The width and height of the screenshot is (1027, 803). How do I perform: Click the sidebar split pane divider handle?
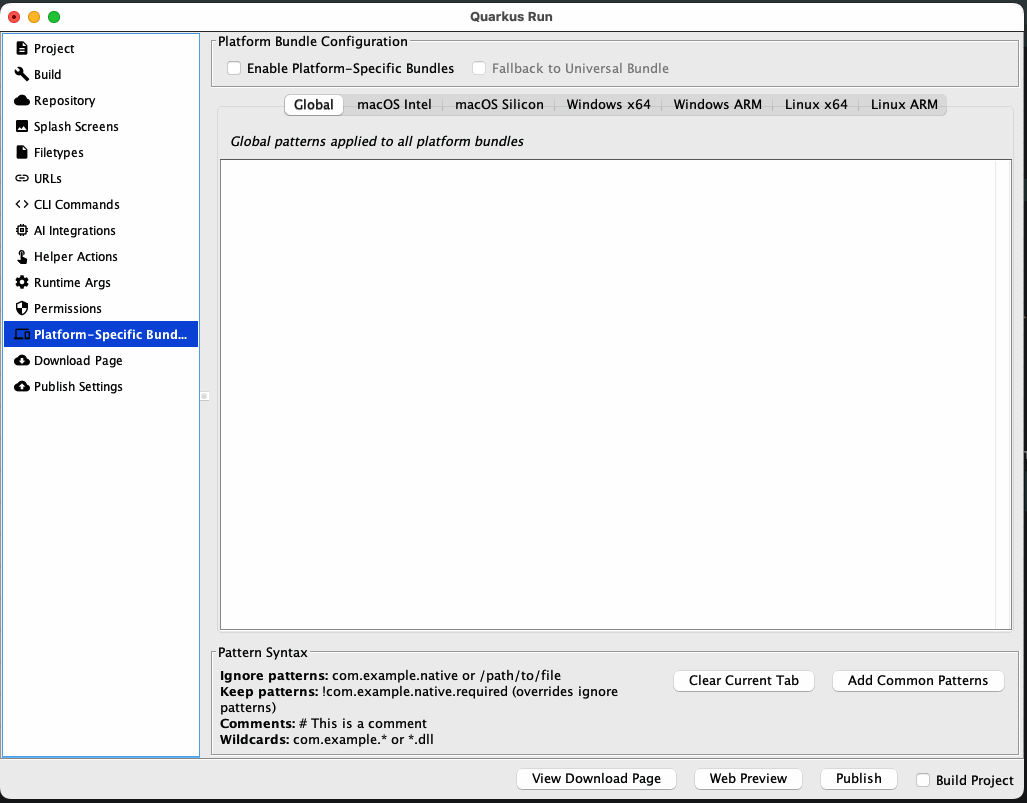tap(204, 396)
